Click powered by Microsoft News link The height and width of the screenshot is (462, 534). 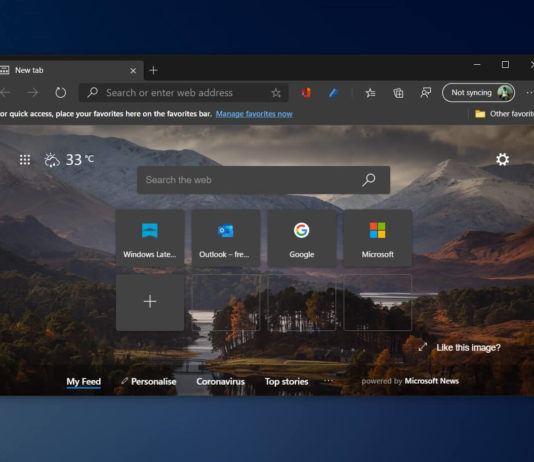tap(410, 381)
